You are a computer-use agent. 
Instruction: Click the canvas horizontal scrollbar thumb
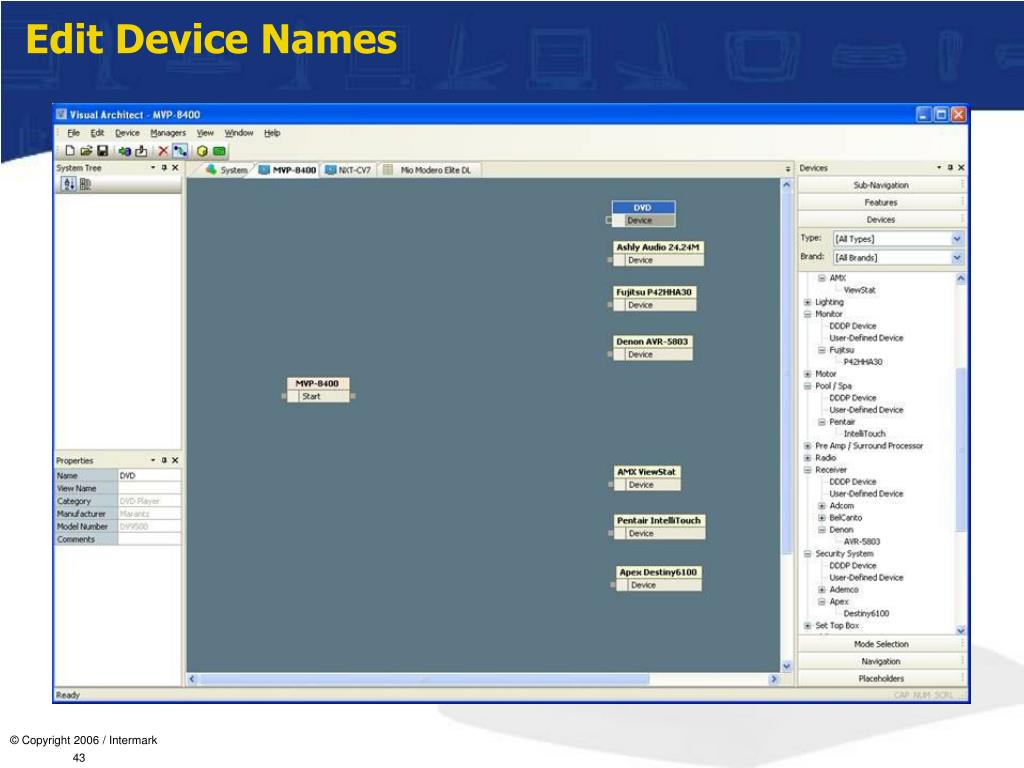click(424, 679)
